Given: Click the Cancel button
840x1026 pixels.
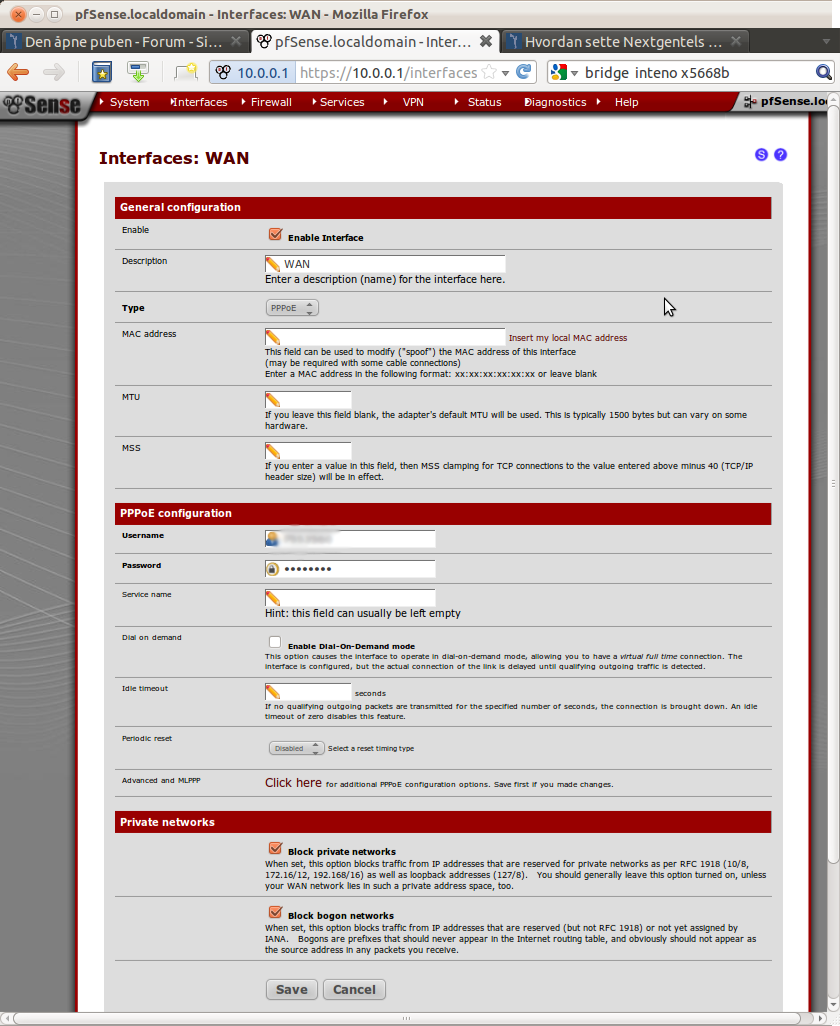Looking at the screenshot, I should pyautogui.click(x=354, y=989).
